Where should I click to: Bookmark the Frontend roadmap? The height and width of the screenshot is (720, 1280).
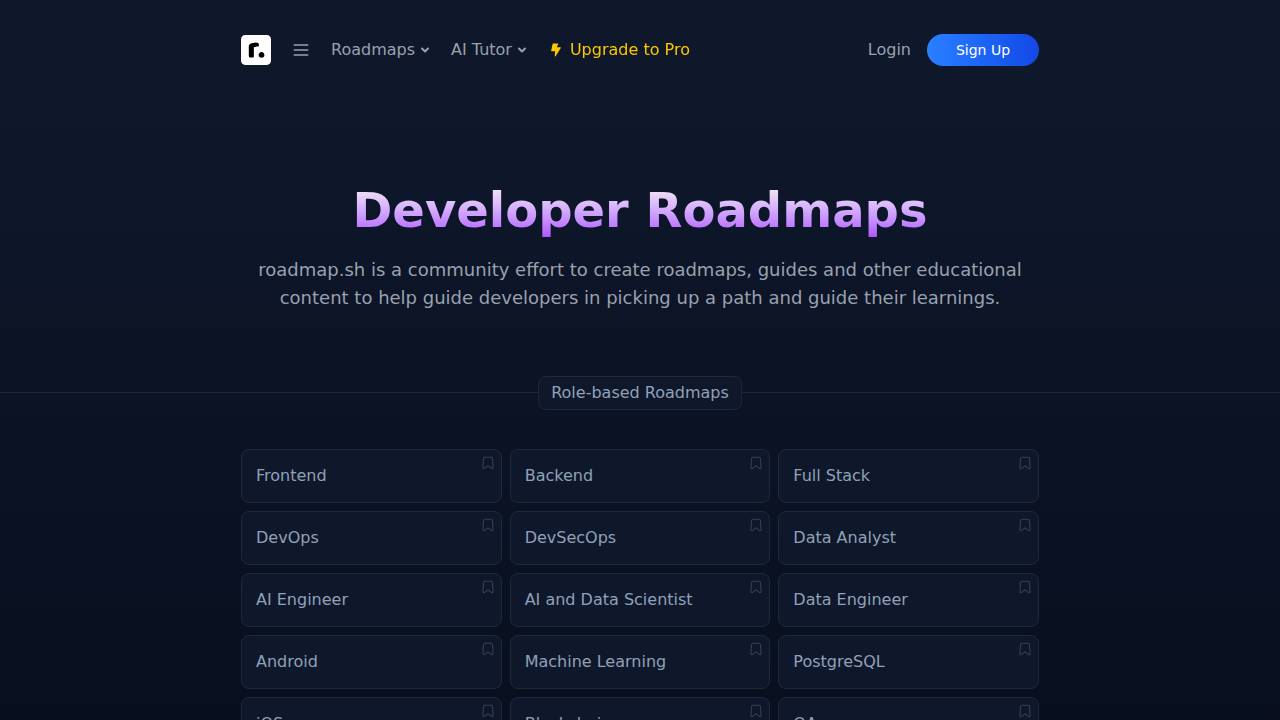point(487,463)
